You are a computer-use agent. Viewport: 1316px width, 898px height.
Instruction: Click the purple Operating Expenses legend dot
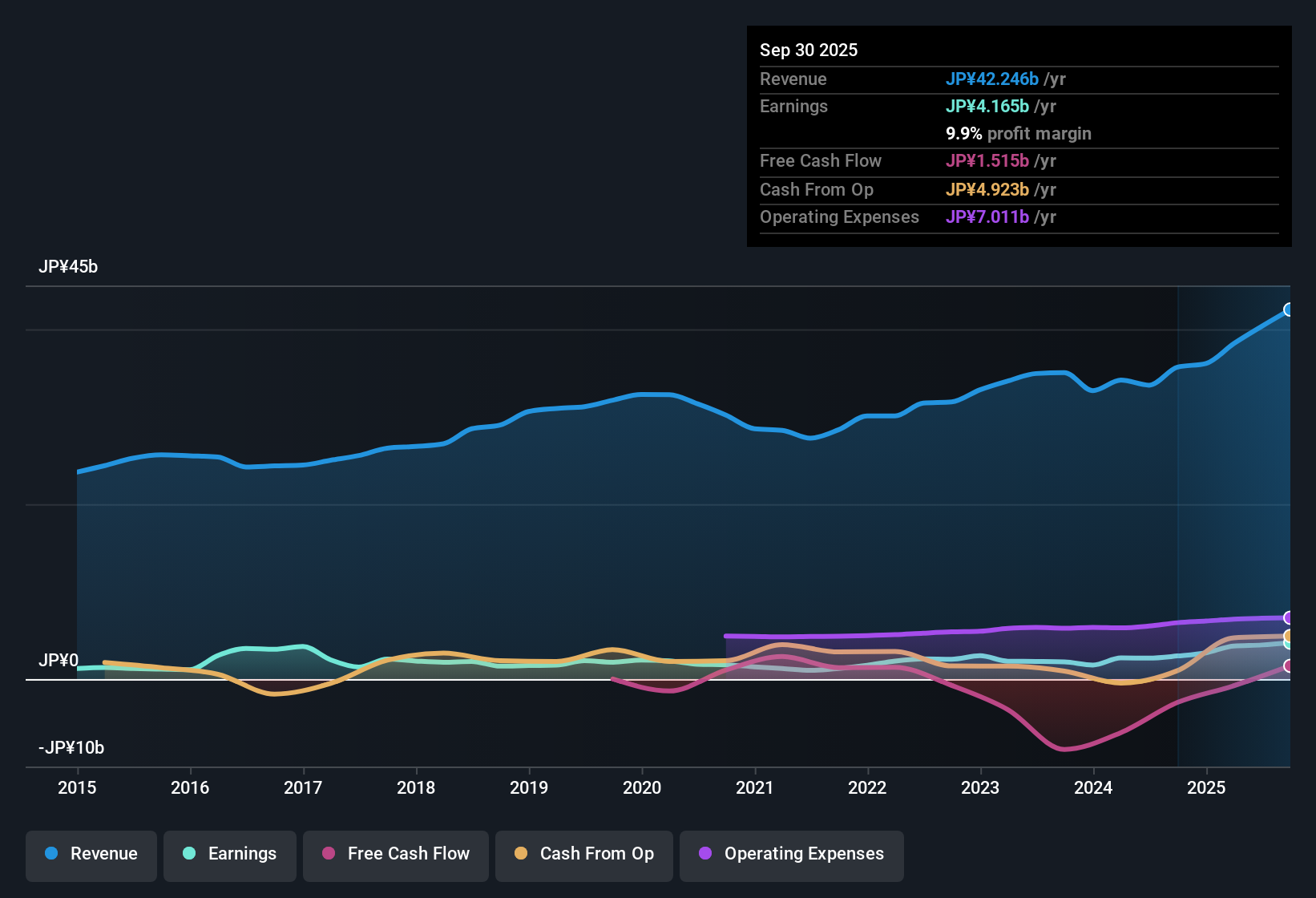pos(704,854)
